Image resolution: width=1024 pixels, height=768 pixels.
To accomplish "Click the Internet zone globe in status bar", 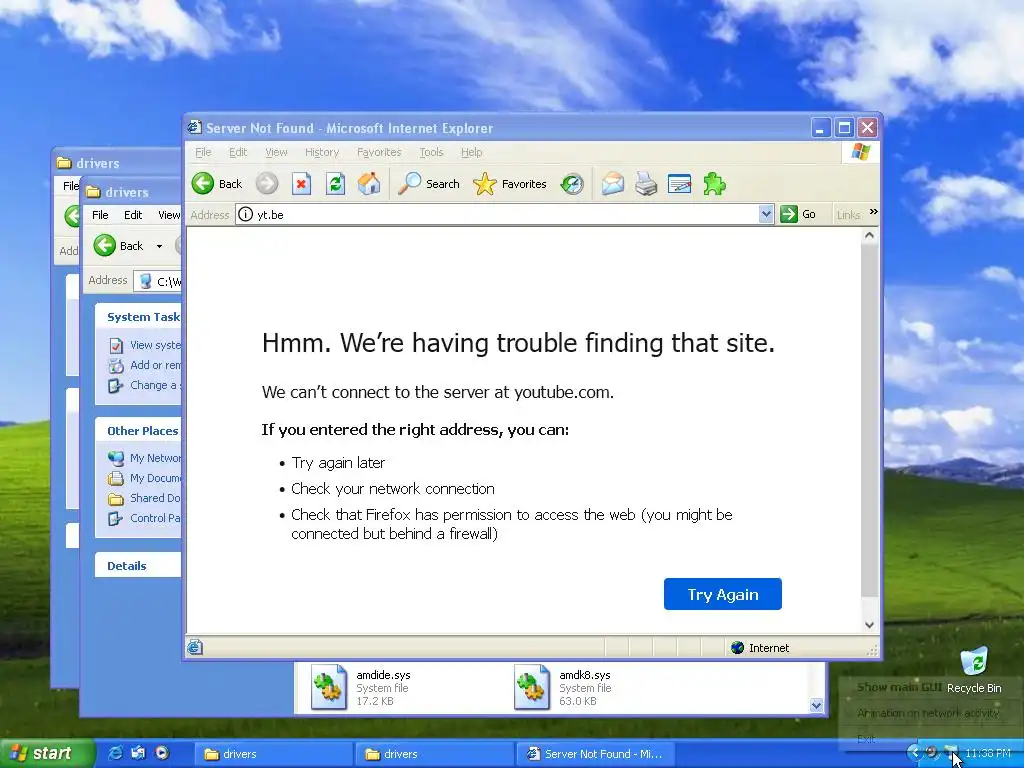I will coord(737,648).
